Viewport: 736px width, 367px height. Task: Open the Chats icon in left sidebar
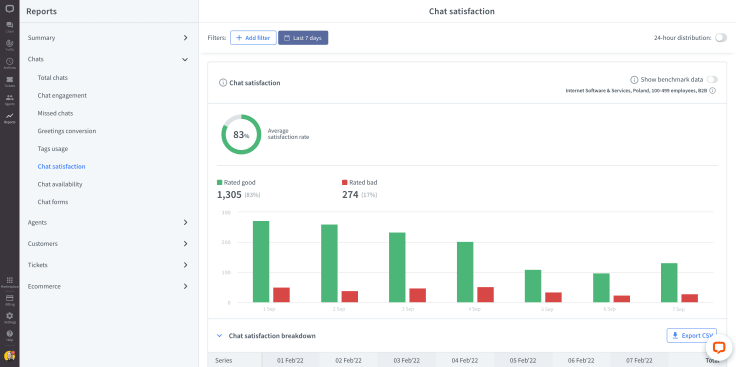point(9,27)
